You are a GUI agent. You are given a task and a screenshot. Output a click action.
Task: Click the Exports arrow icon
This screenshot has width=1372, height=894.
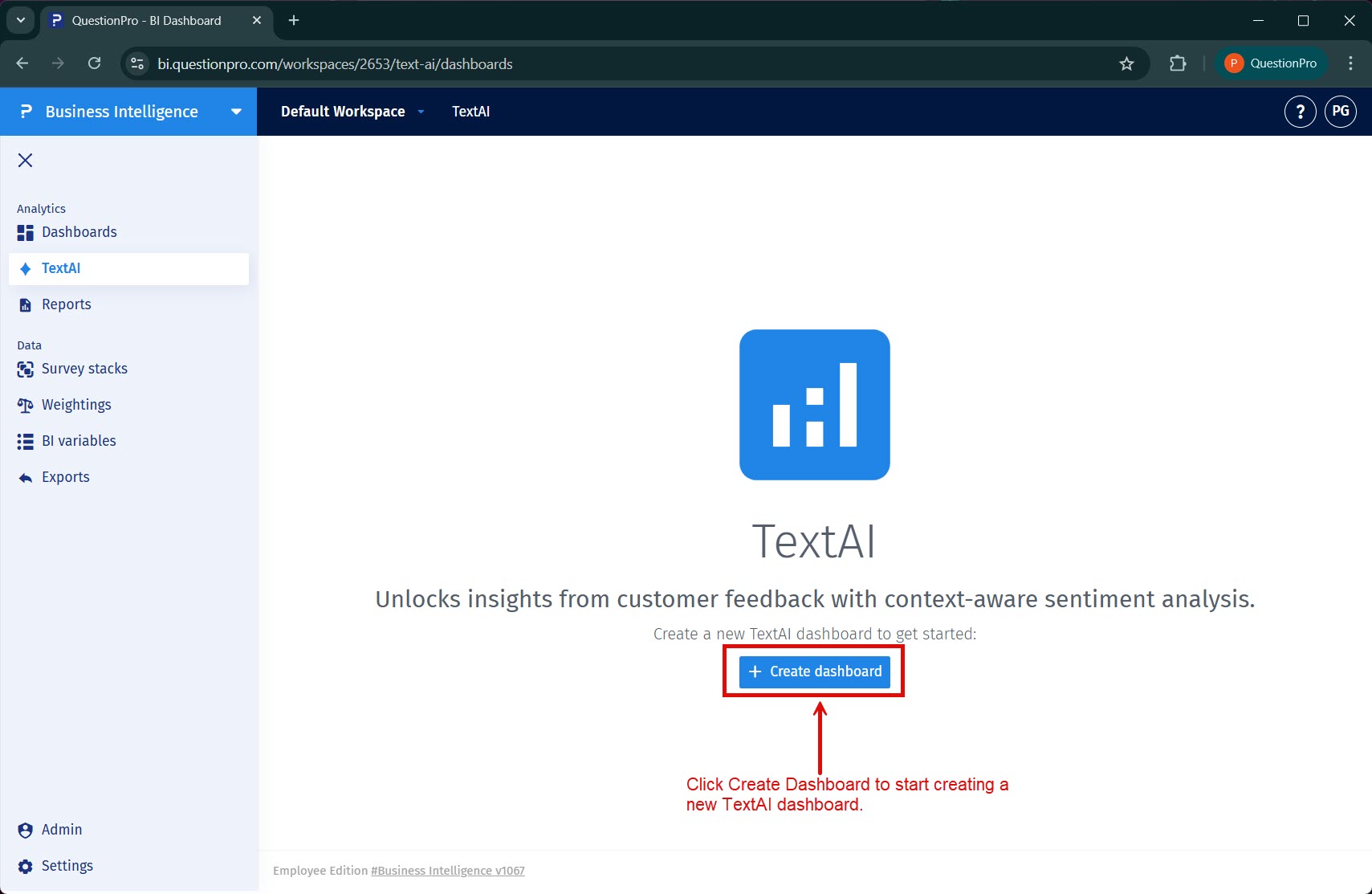pos(24,476)
